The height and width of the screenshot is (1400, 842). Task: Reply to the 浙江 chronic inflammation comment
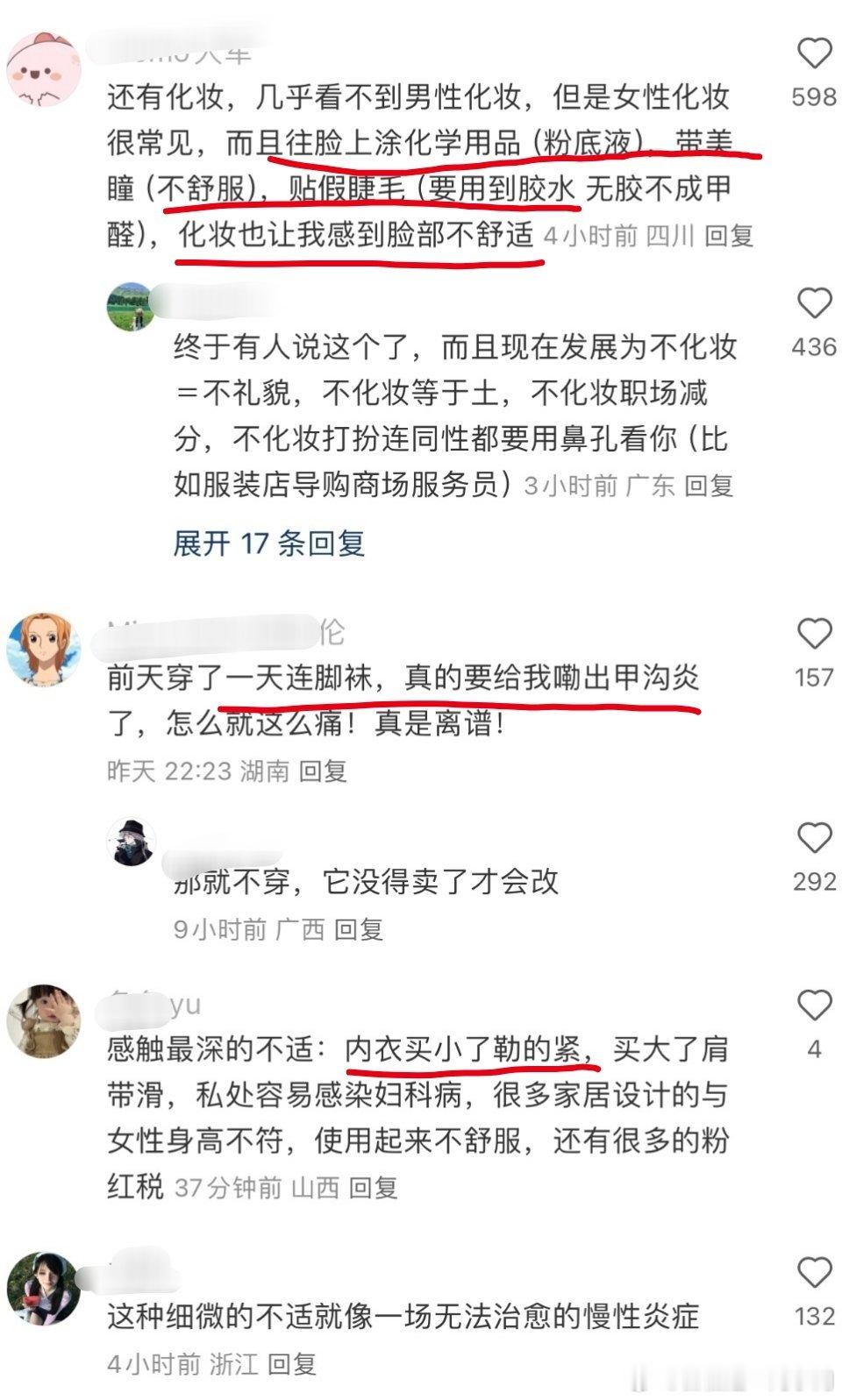tap(291, 1364)
